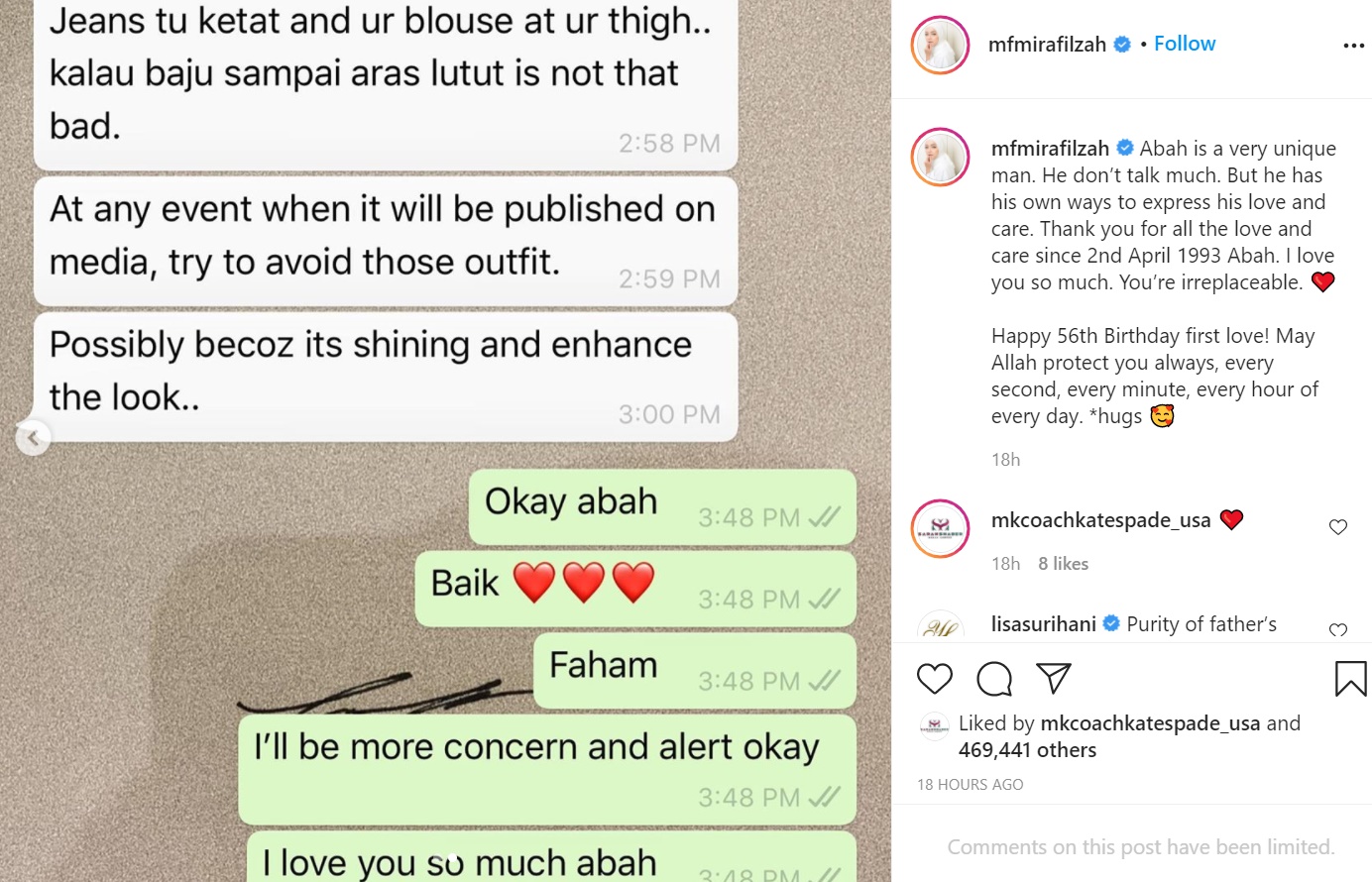Open mkcoachkatespade_usa username in comments
The width and height of the screenshot is (1372, 882).
1101,519
